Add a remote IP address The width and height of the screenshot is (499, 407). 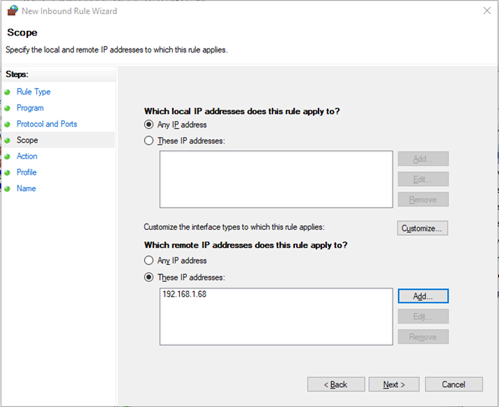(x=423, y=296)
